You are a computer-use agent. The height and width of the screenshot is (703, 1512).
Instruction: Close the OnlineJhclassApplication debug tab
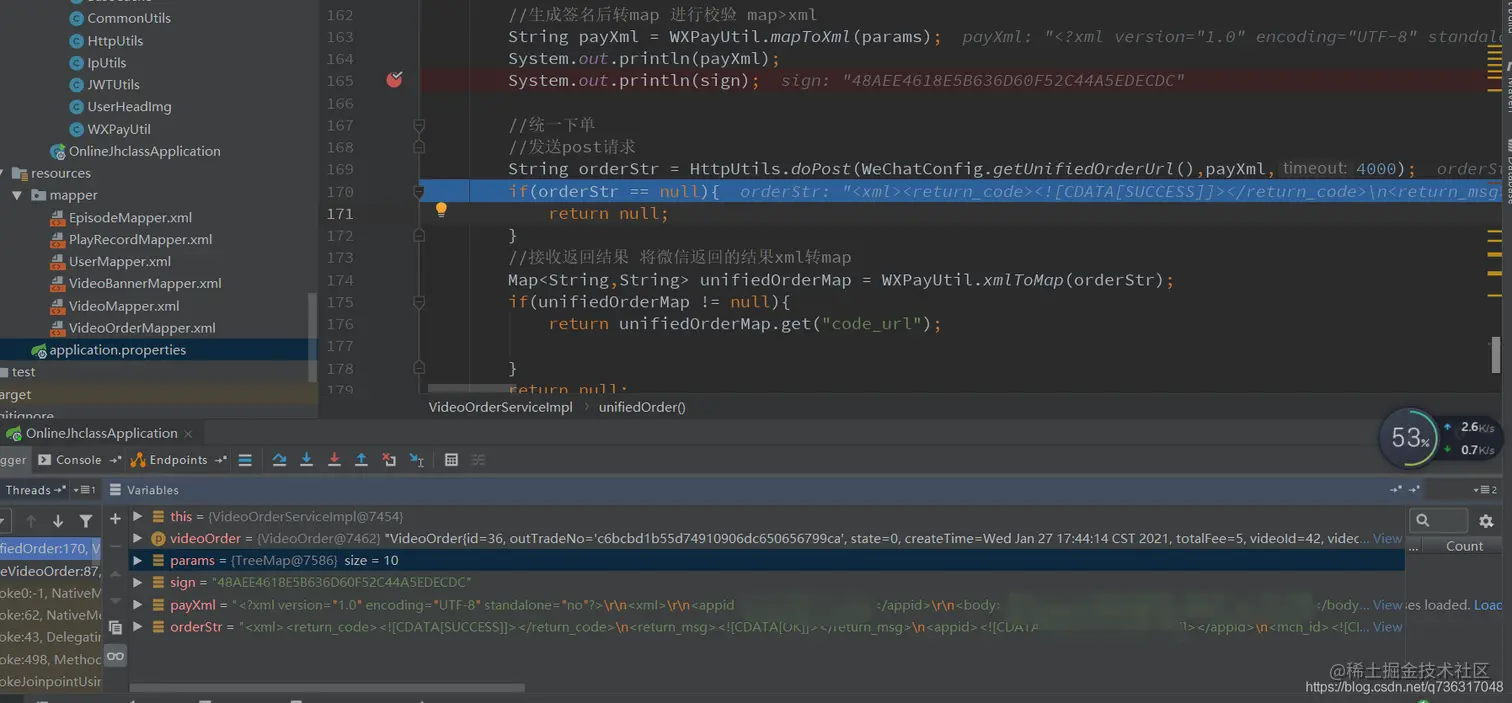[x=188, y=434]
